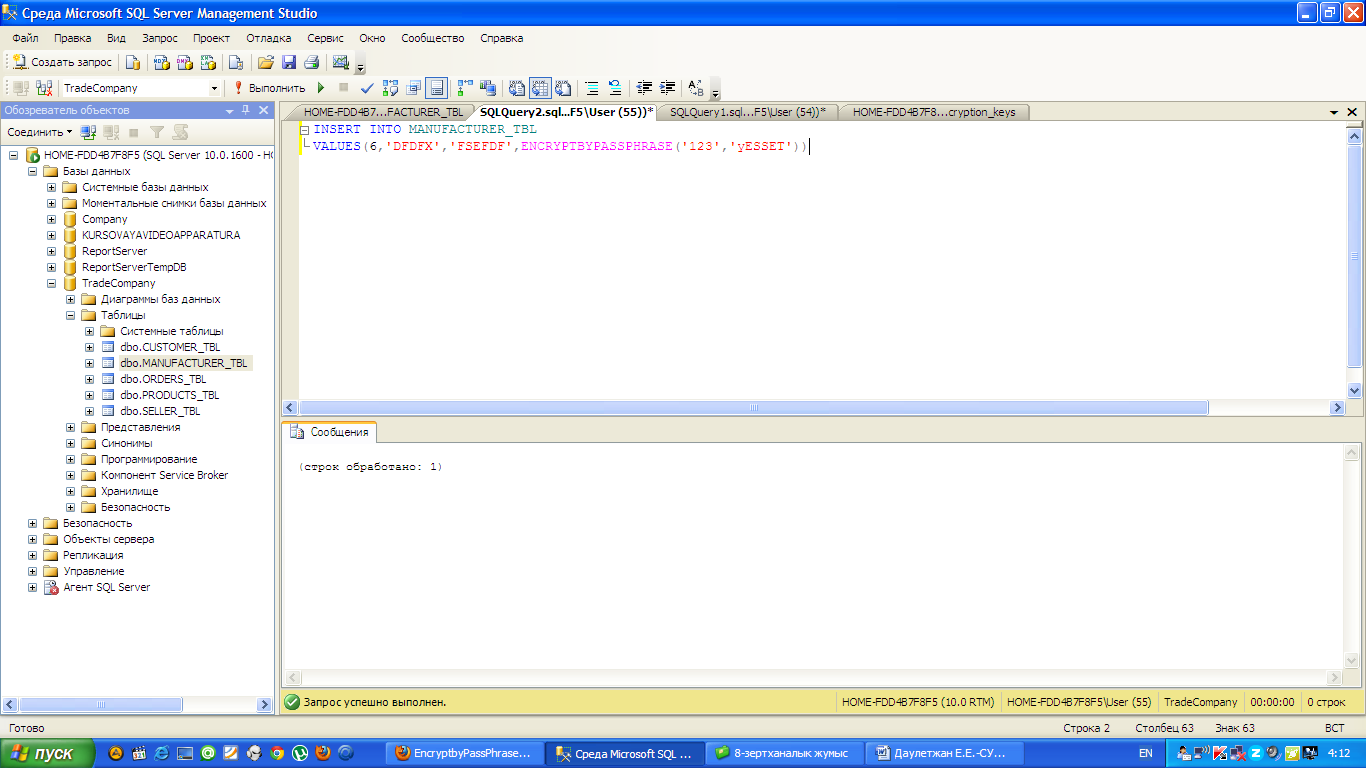Click uncomment selected lines icon
The width and height of the screenshot is (1366, 768).
(x=615, y=88)
